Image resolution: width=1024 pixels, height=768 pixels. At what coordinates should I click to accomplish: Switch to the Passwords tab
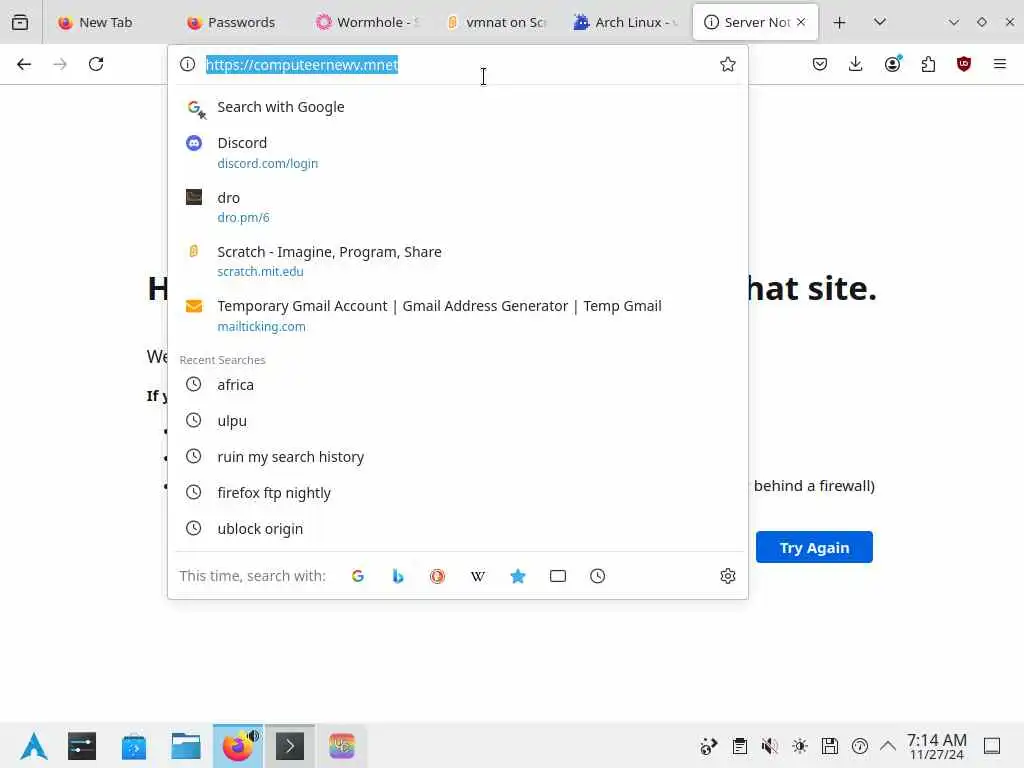click(x=235, y=22)
